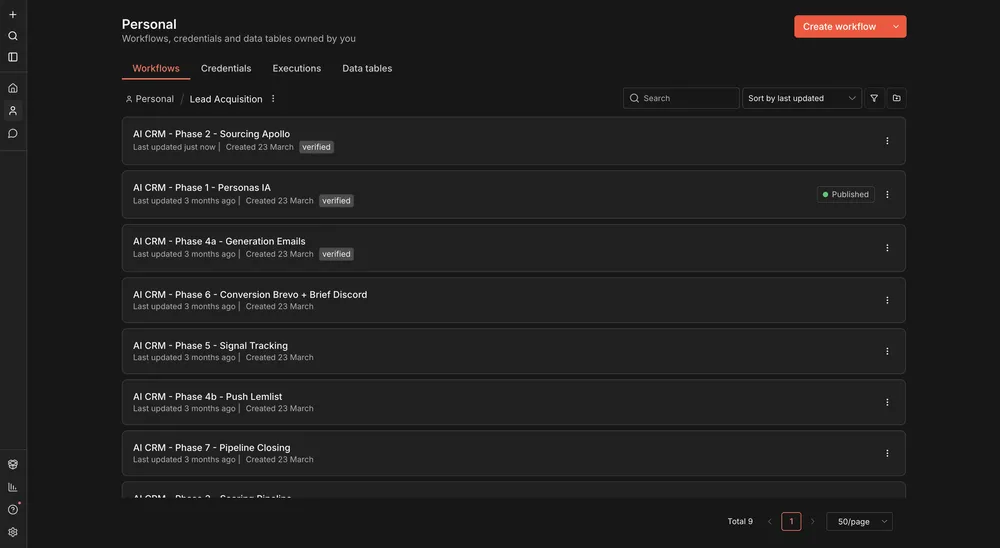
Task: Go to Home via sidebar house icon
Action: [x=13, y=88]
